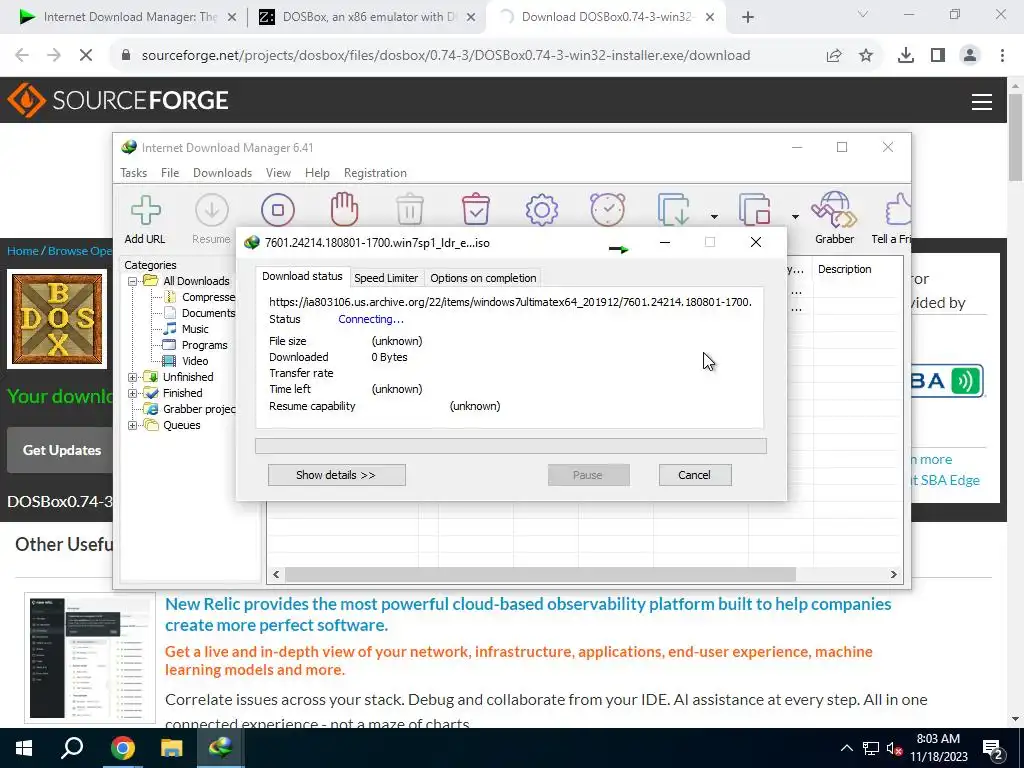Switch to the DOSBox emulator browser tab

[x=366, y=17]
